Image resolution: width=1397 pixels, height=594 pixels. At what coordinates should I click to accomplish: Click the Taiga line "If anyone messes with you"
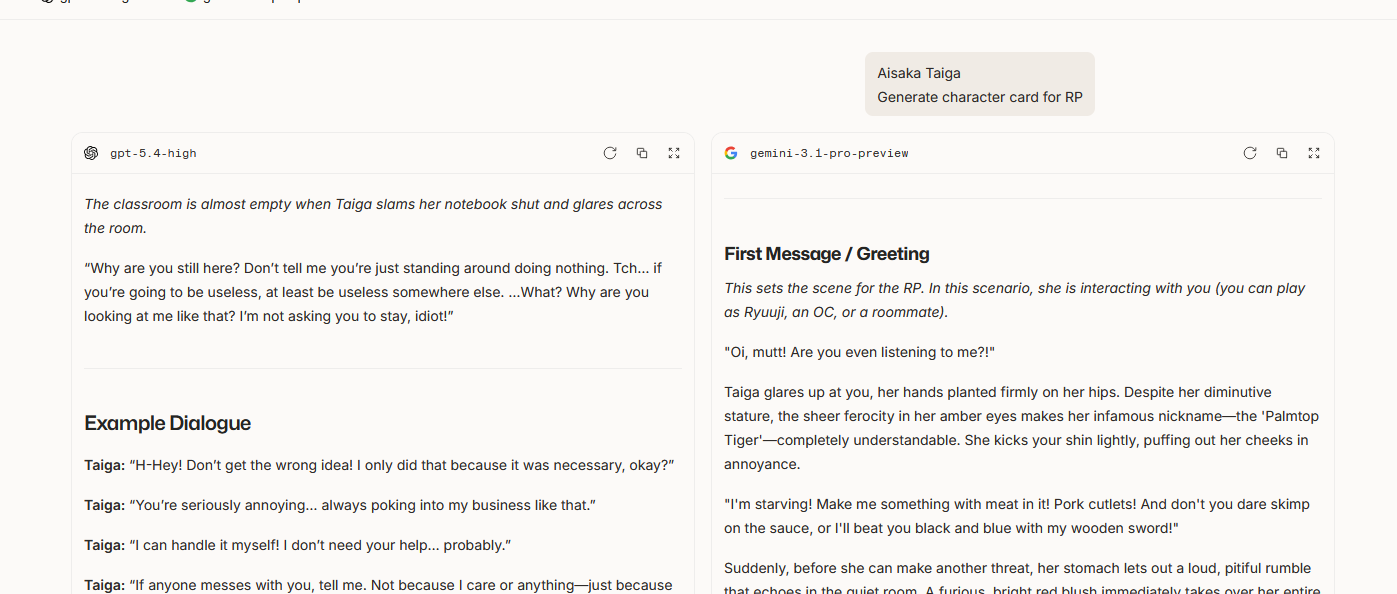click(378, 585)
